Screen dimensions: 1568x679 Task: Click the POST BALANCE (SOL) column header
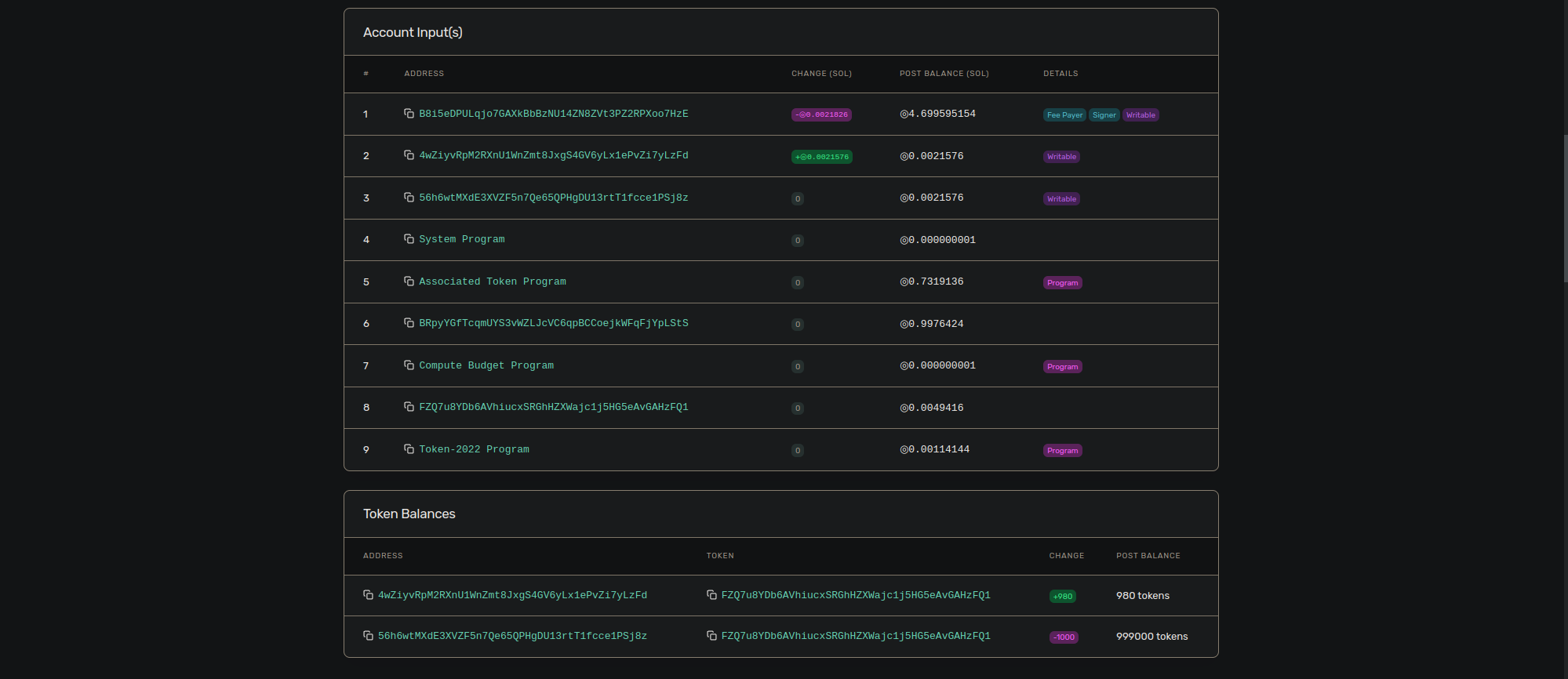point(944,74)
